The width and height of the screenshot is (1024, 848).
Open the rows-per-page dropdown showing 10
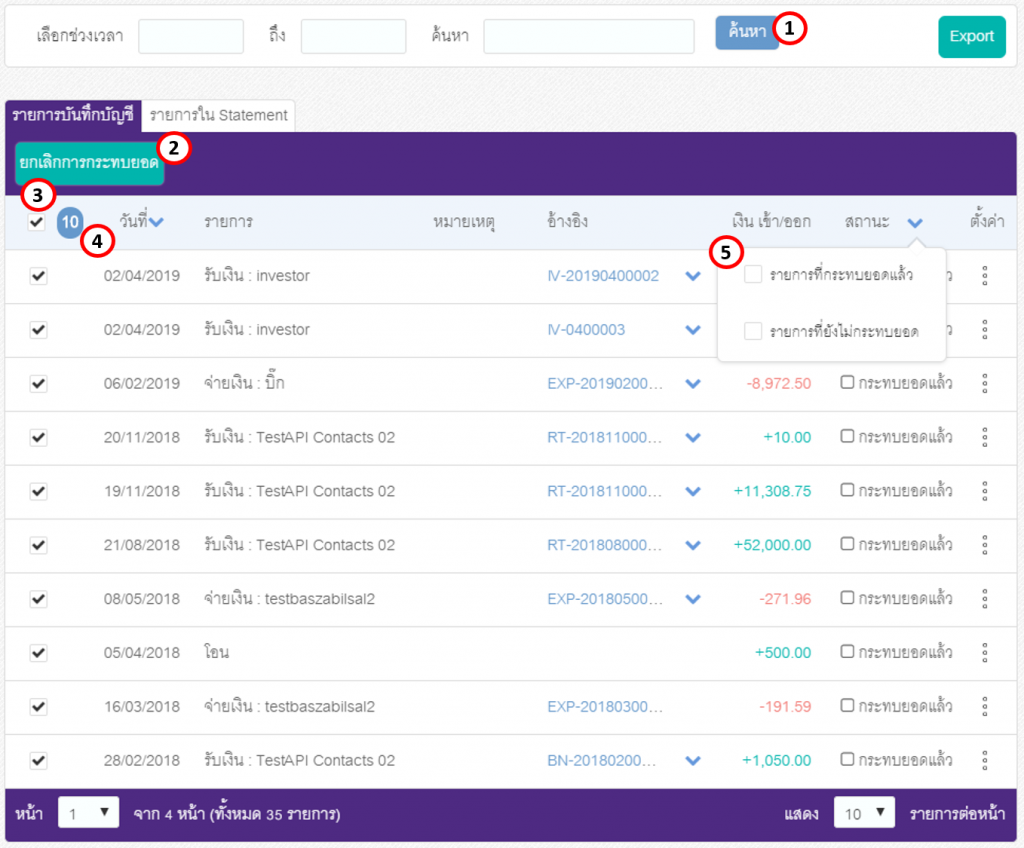[x=863, y=813]
